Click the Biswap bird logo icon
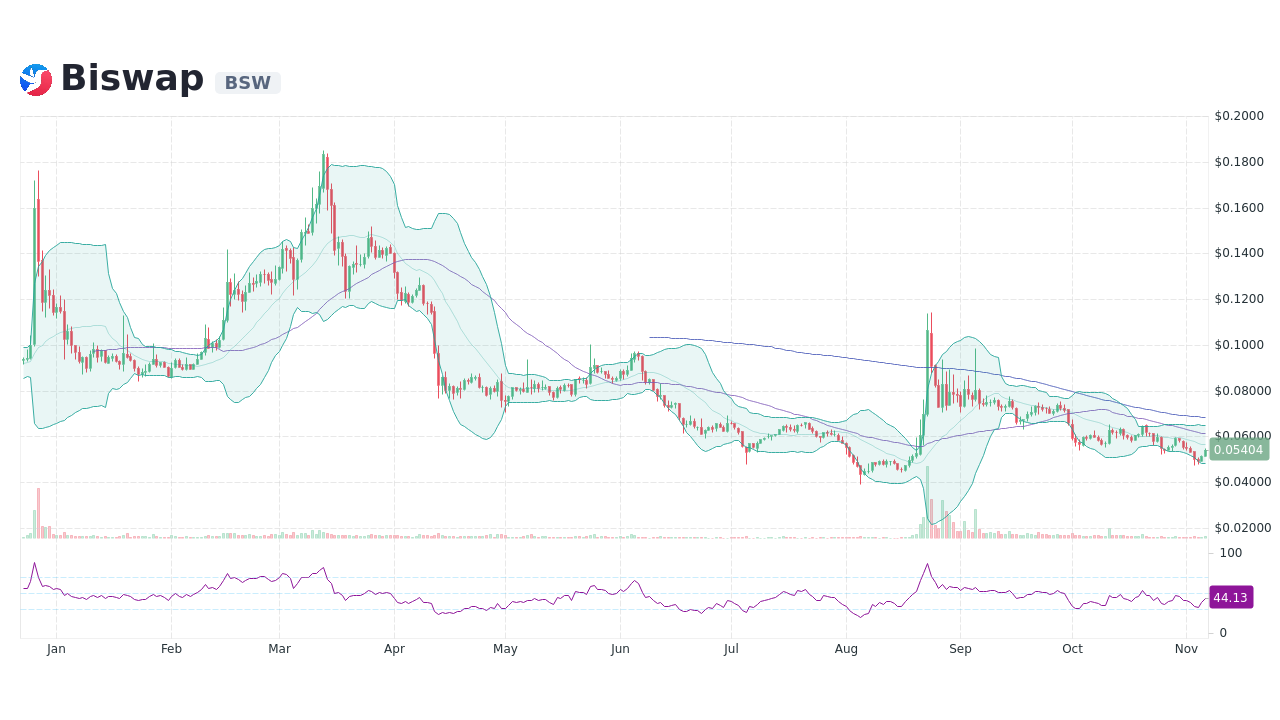 (36, 80)
